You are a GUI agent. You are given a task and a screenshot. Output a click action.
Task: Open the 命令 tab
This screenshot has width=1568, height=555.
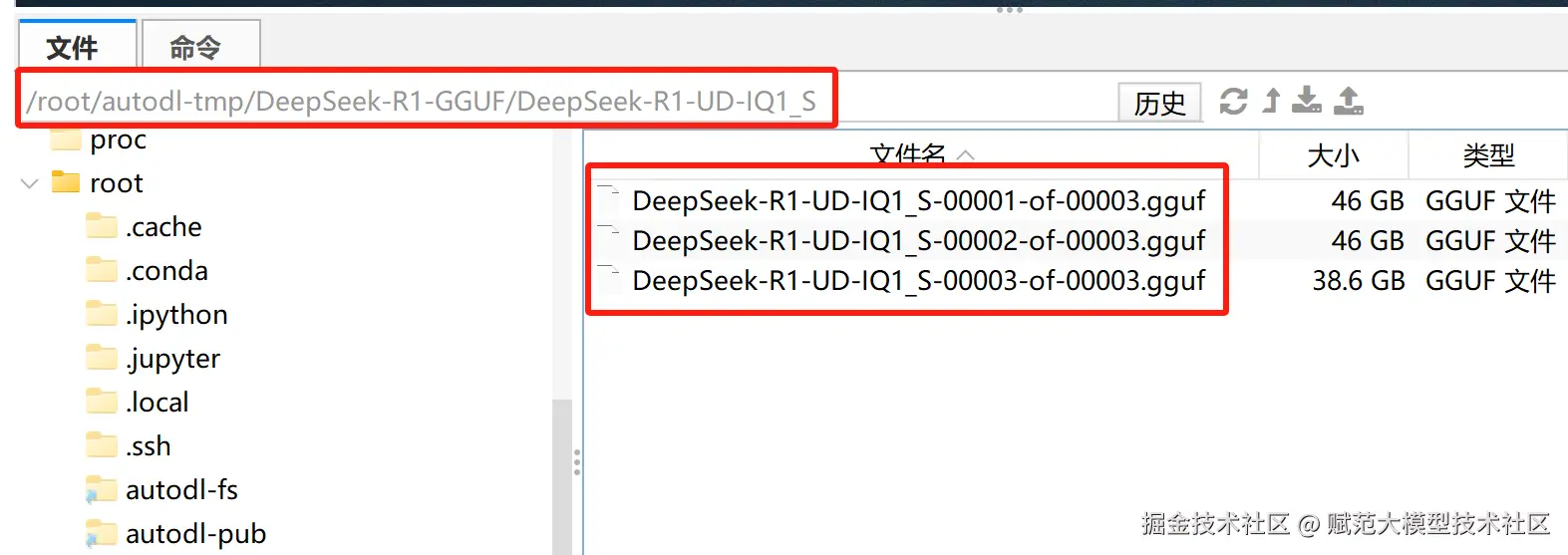pyautogui.click(x=201, y=46)
